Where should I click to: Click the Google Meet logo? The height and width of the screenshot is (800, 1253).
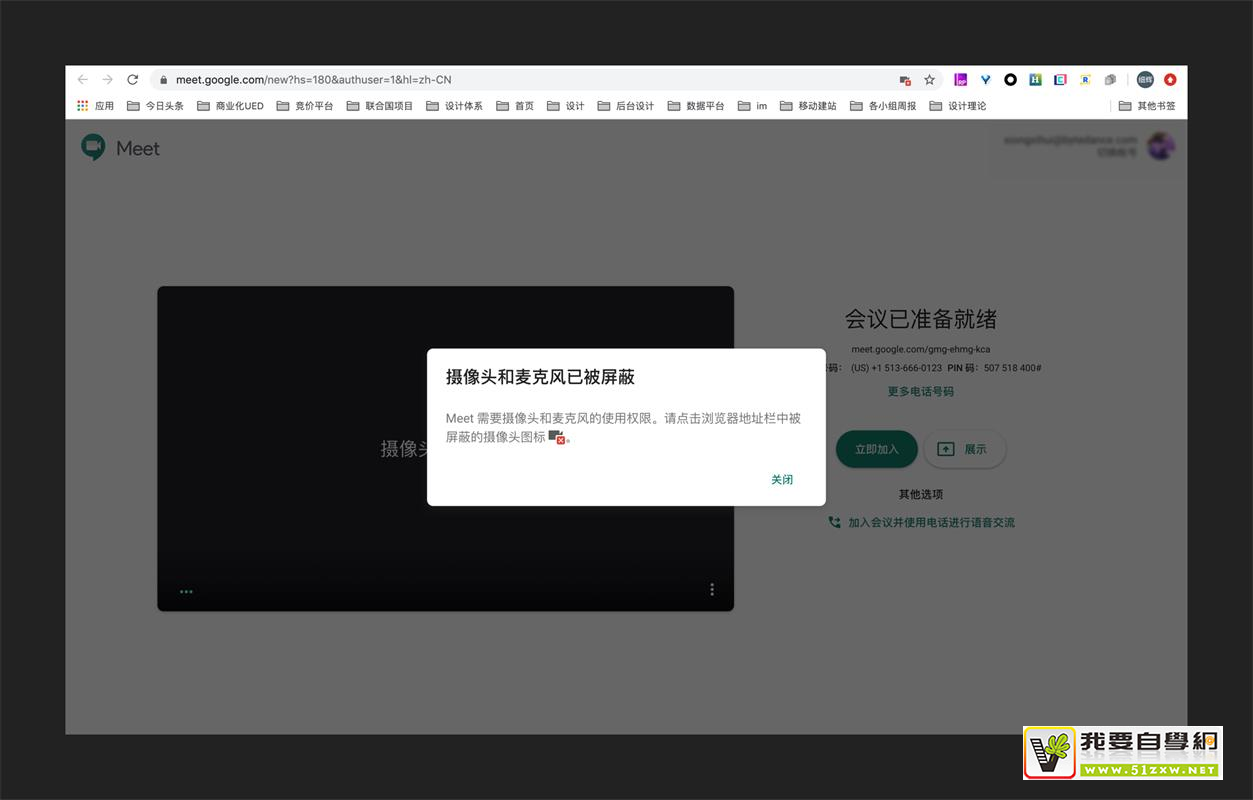121,148
